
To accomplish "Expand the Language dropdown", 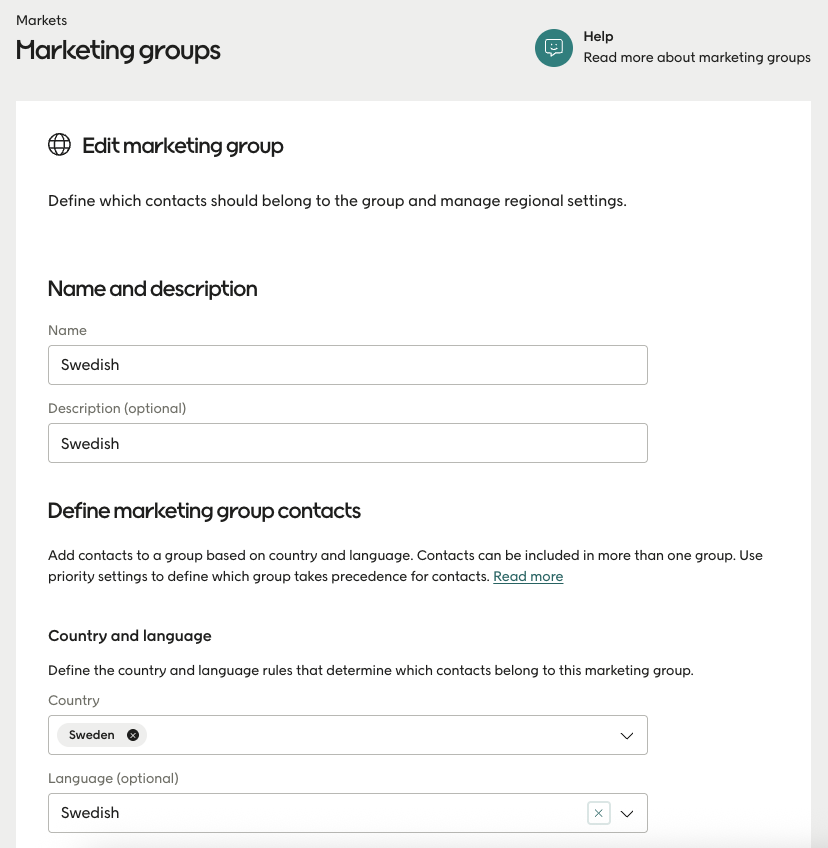I will 628,813.
